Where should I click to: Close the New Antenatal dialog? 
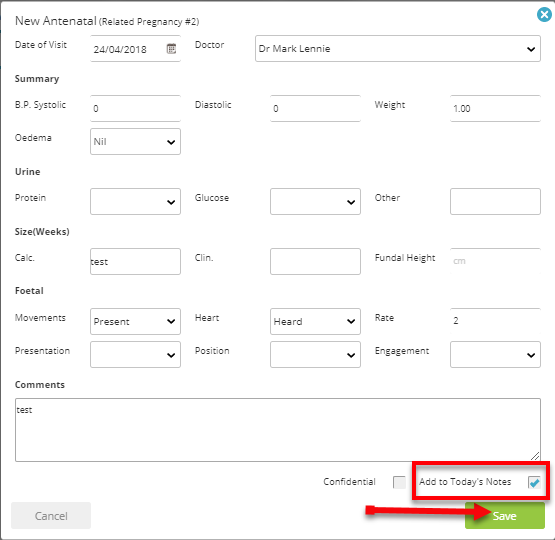pyautogui.click(x=544, y=15)
